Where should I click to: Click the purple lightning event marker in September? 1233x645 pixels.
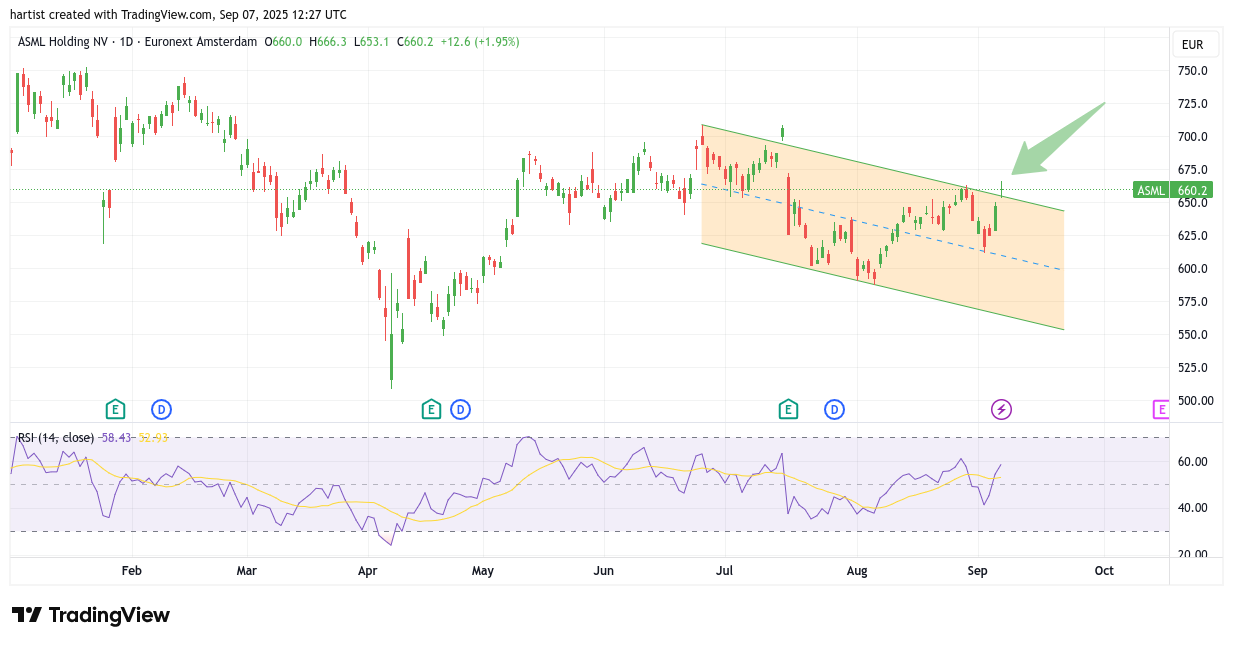[x=1001, y=409]
